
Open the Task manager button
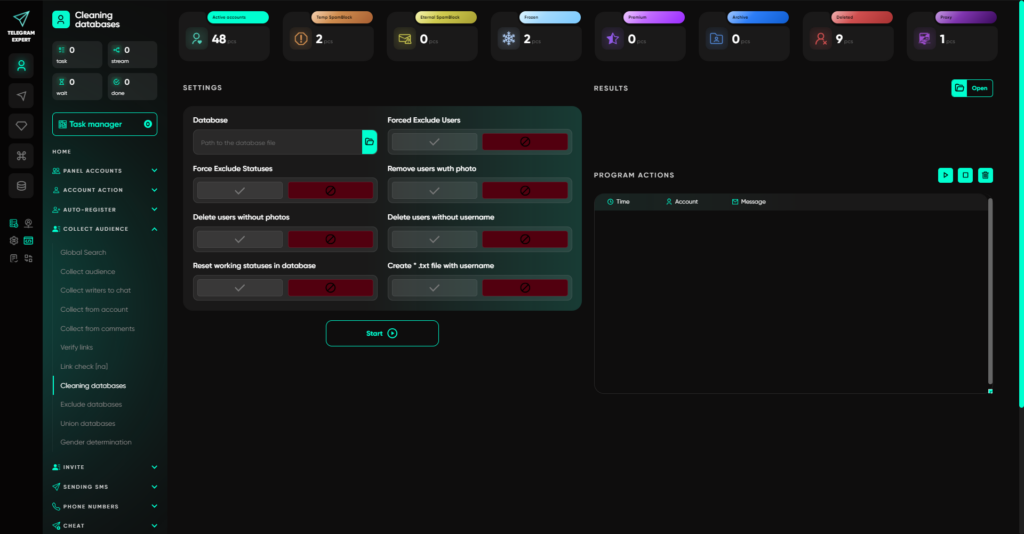(104, 124)
